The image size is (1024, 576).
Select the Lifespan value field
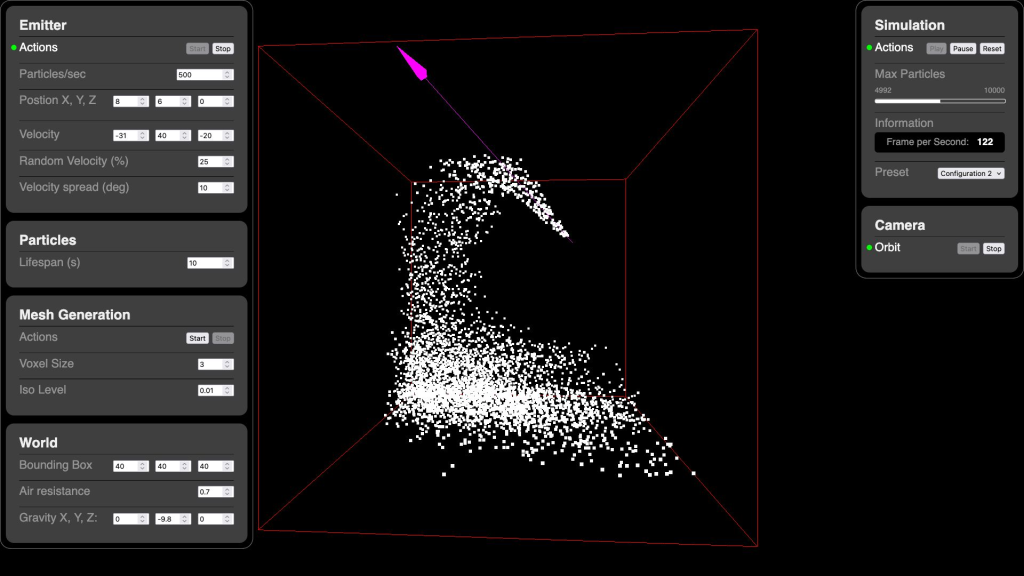(205, 263)
